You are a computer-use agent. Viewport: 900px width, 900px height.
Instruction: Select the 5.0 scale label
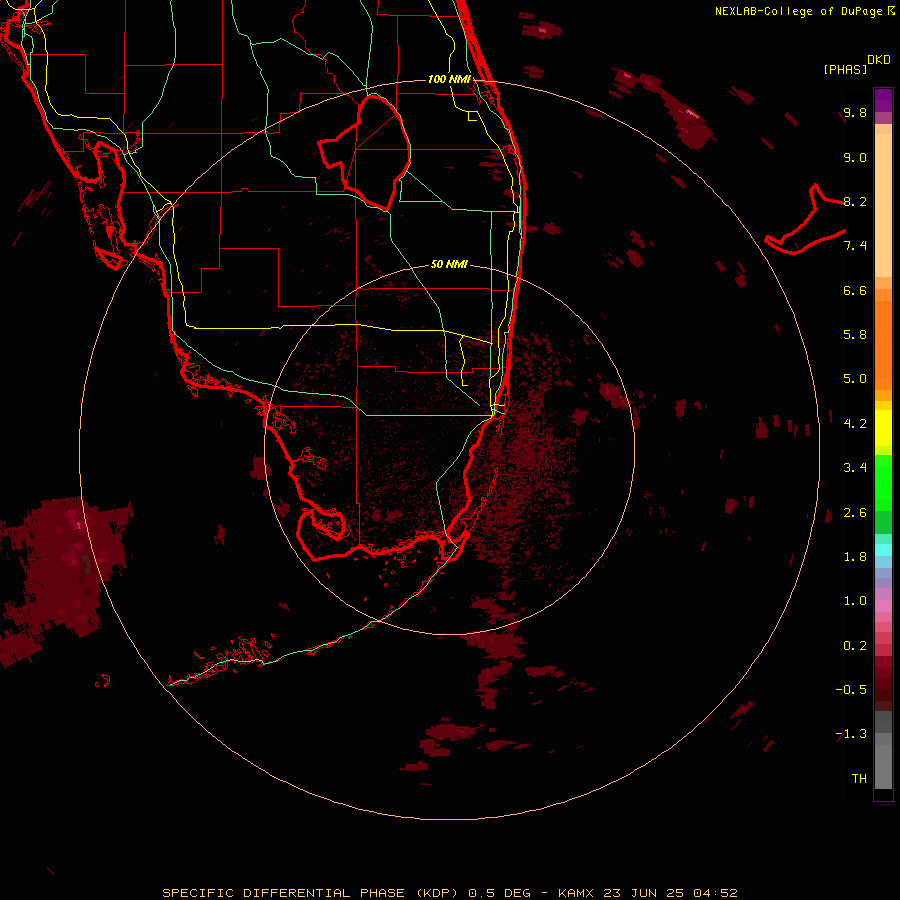[x=855, y=379]
